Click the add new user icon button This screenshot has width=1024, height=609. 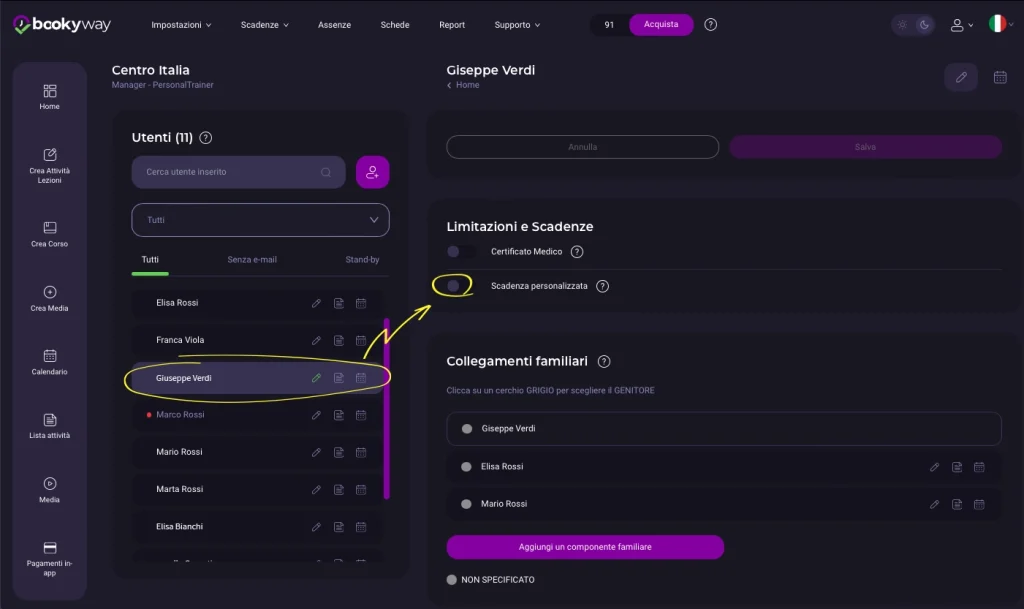click(x=372, y=172)
